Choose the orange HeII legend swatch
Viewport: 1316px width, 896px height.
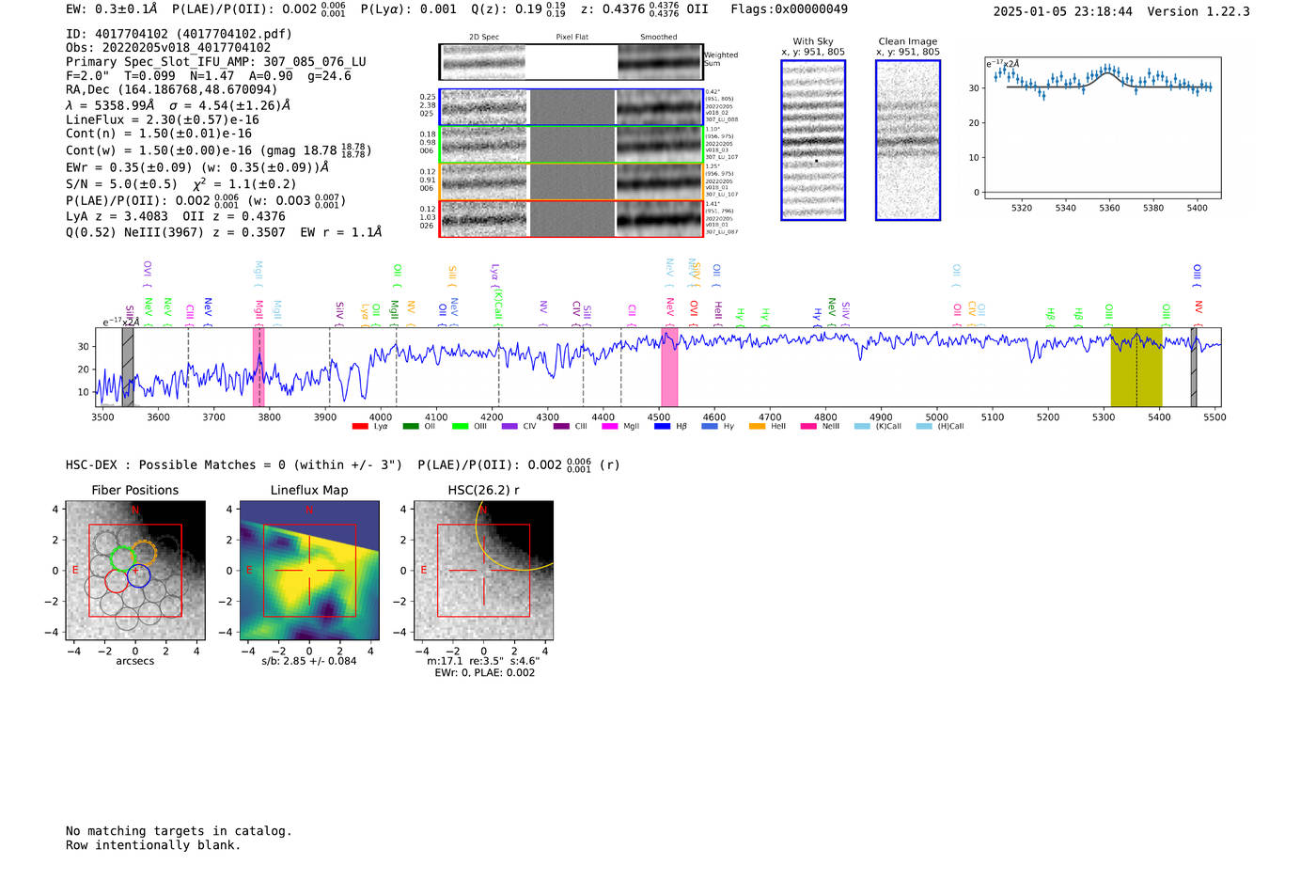(758, 427)
